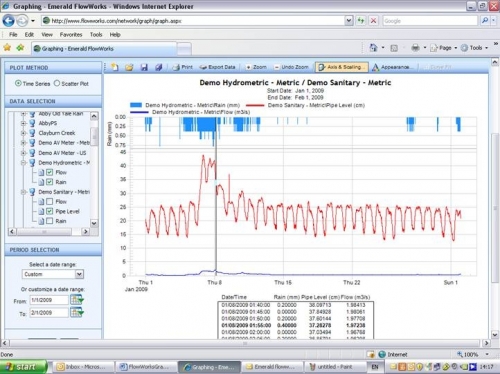Switch to the FlowWorksGra... taskbar item
The width and height of the screenshot is (500, 374).
[x=146, y=367]
